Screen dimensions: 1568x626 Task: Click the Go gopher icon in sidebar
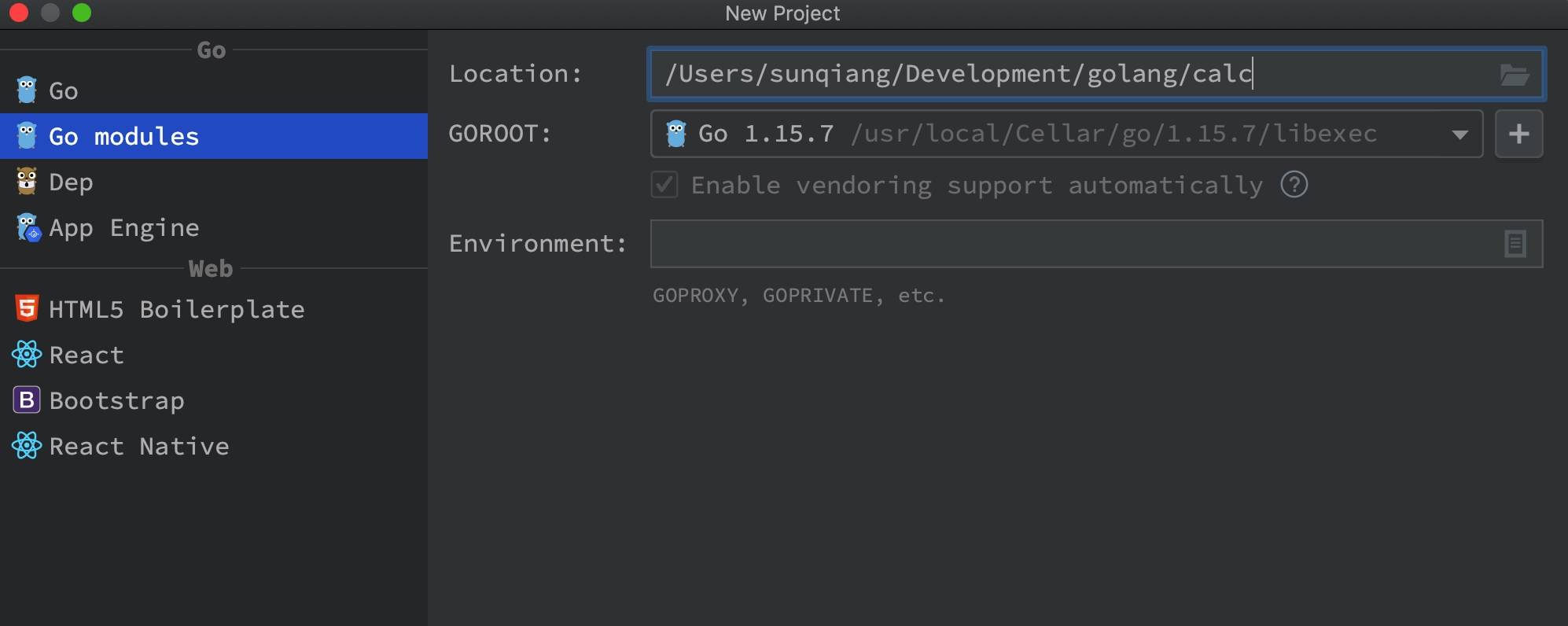[27, 90]
